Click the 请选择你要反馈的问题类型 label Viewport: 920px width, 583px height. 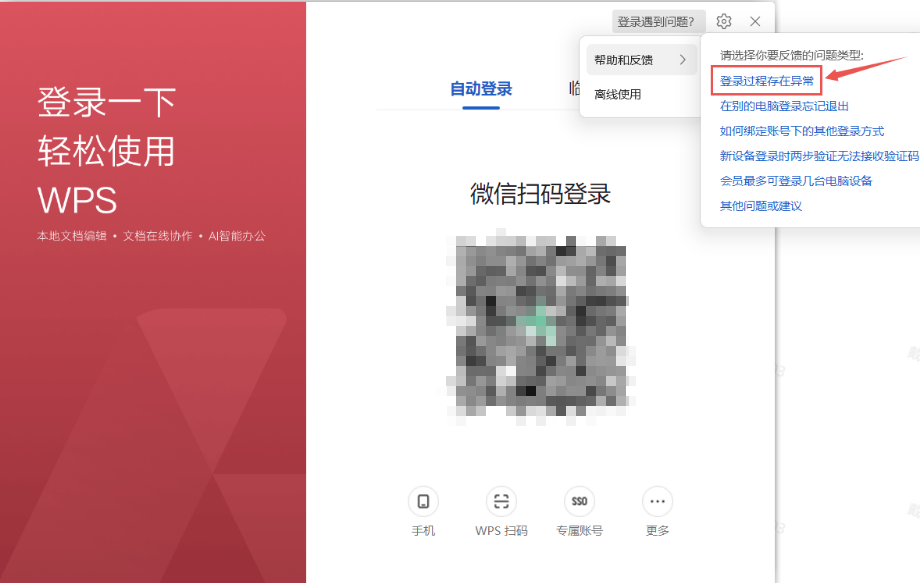792,55
